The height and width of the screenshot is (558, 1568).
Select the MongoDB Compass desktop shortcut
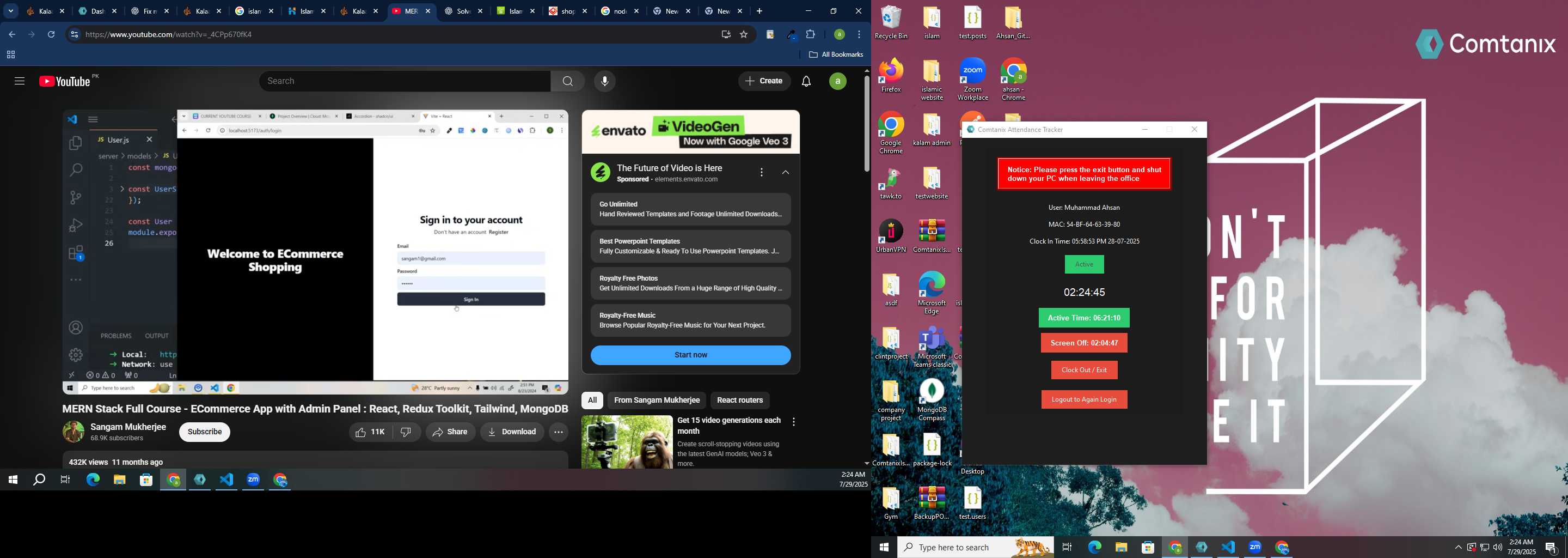932,400
